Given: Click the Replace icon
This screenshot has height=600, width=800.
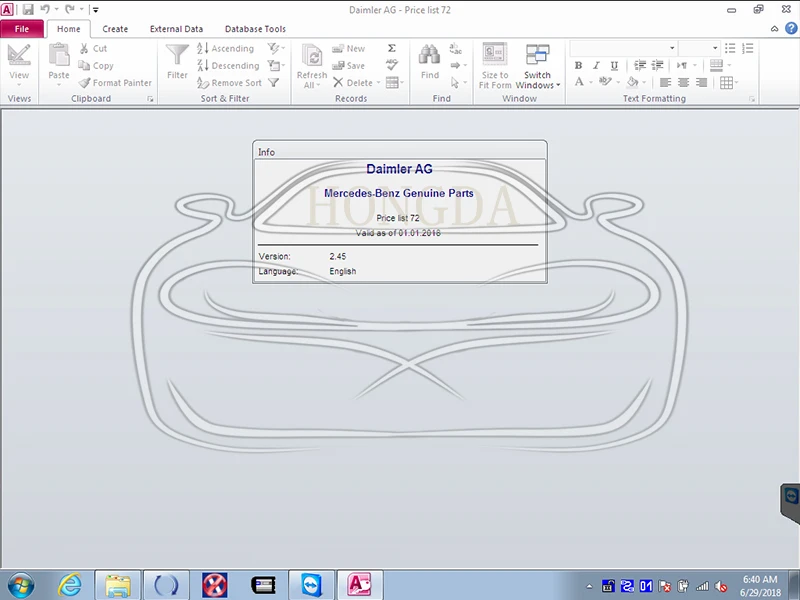Looking at the screenshot, I should [x=456, y=49].
